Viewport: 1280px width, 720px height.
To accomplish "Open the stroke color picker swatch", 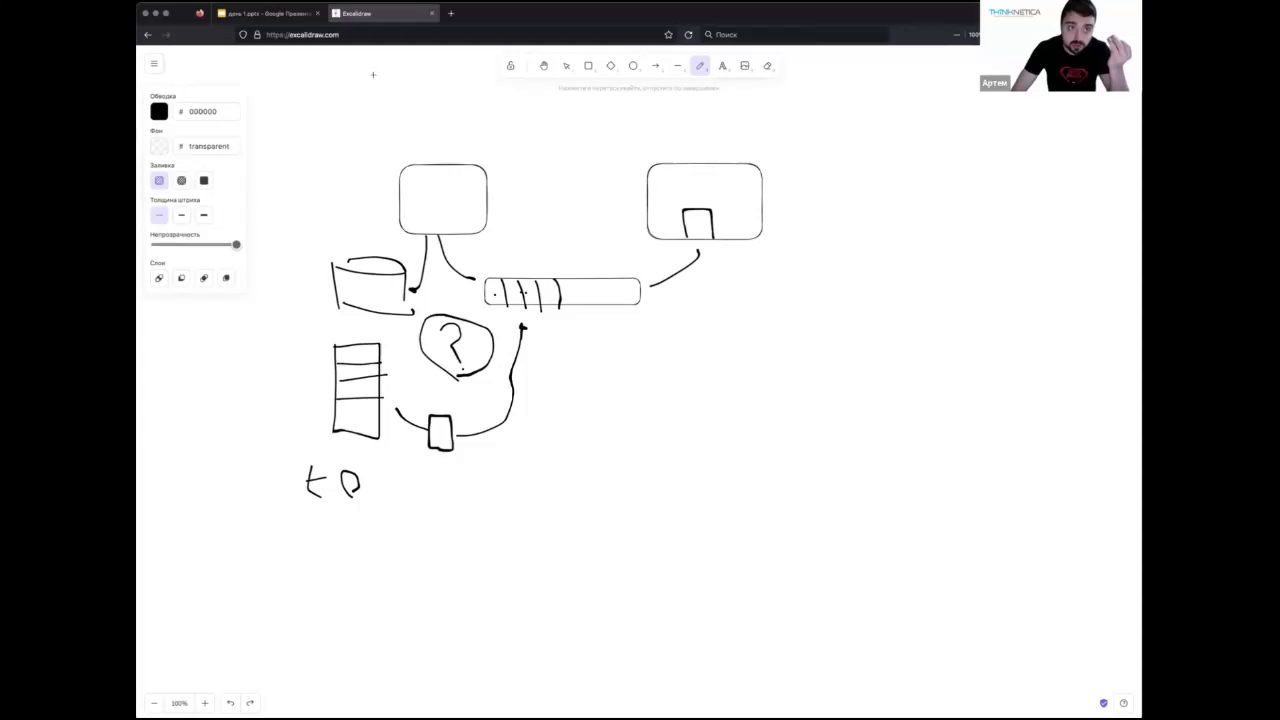I will [x=159, y=112].
